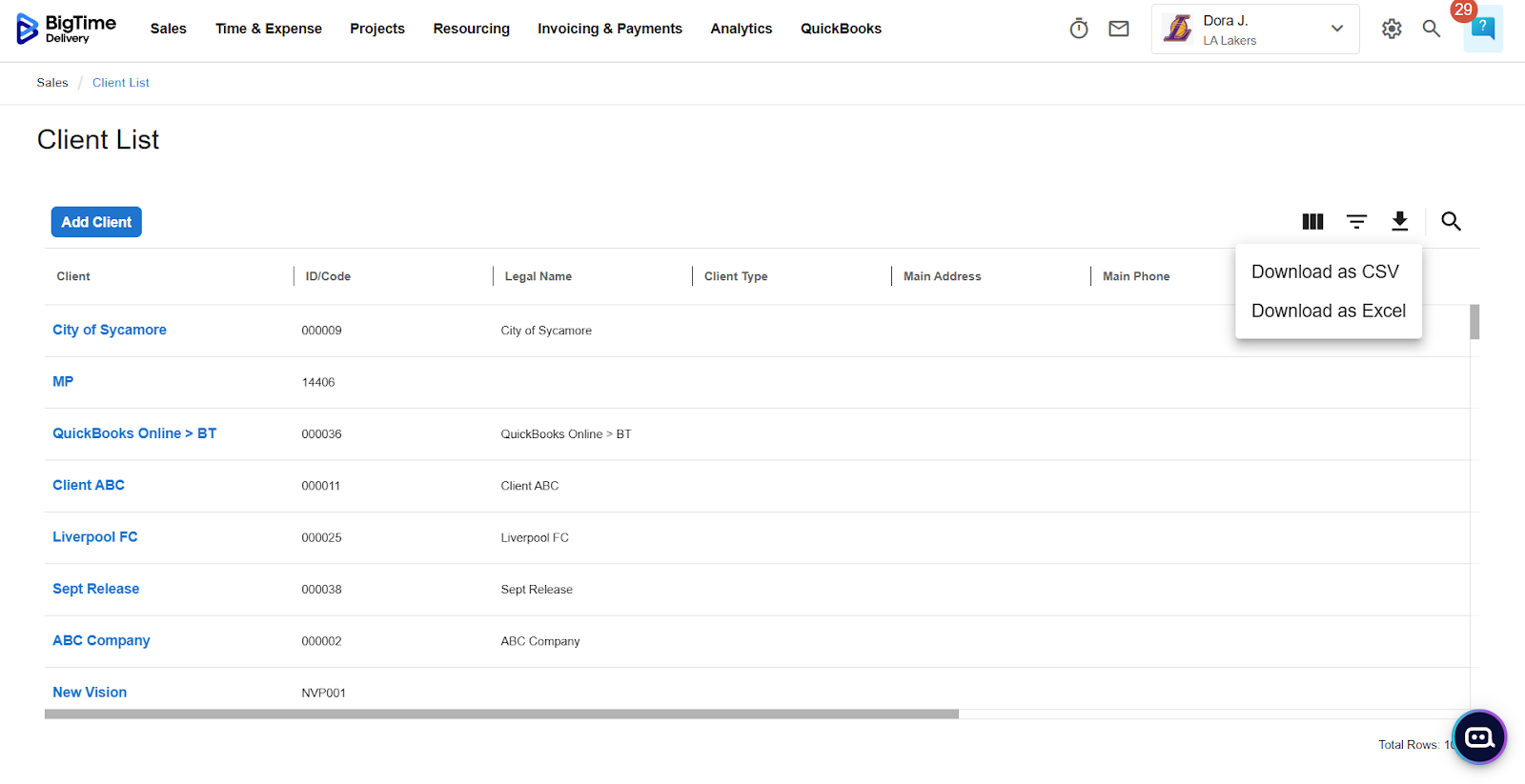The width and height of the screenshot is (1525, 784).
Task: Click the horizontal scrollbar under the table
Action: [501, 714]
